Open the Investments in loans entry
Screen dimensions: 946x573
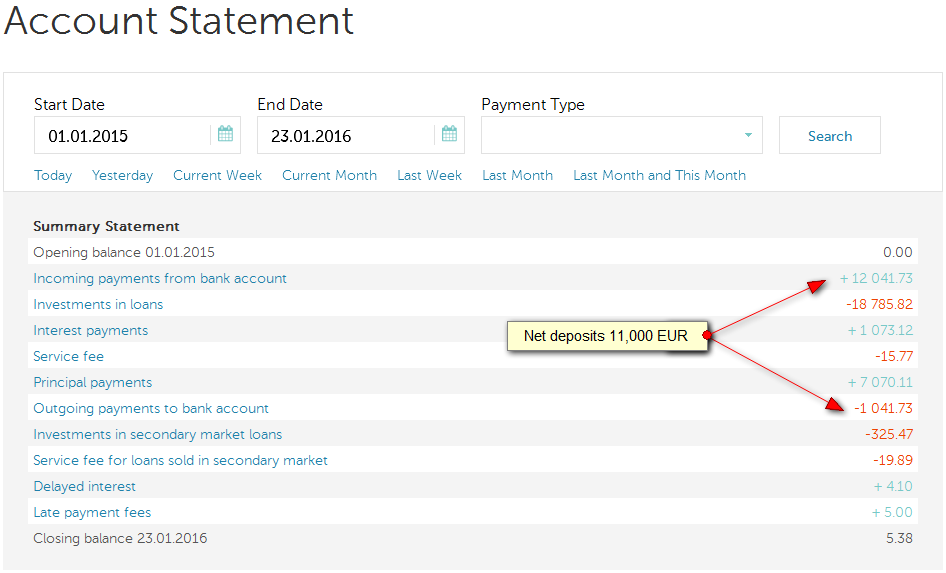coord(98,305)
